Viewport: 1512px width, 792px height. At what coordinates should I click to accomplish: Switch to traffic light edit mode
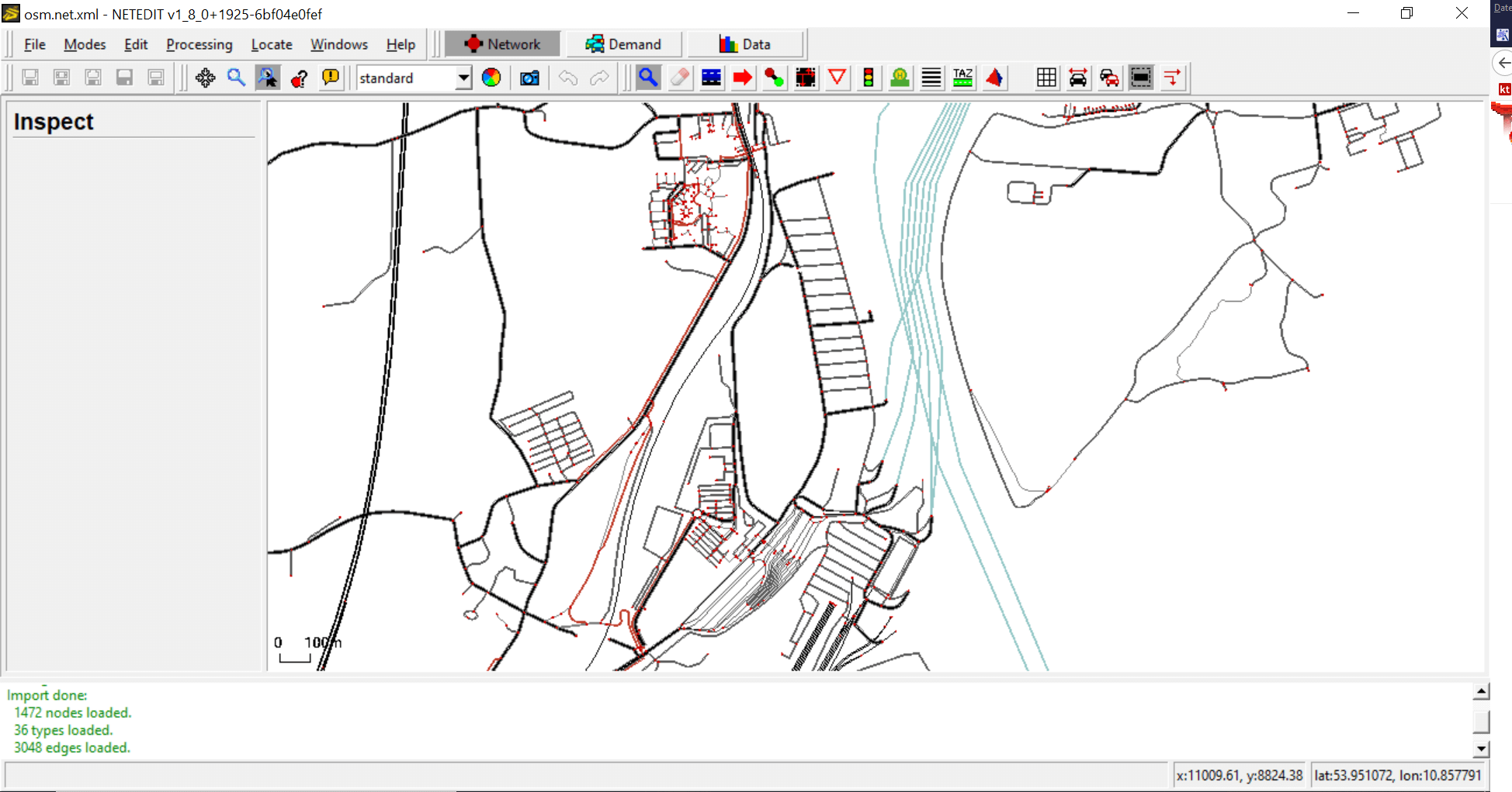[869, 78]
